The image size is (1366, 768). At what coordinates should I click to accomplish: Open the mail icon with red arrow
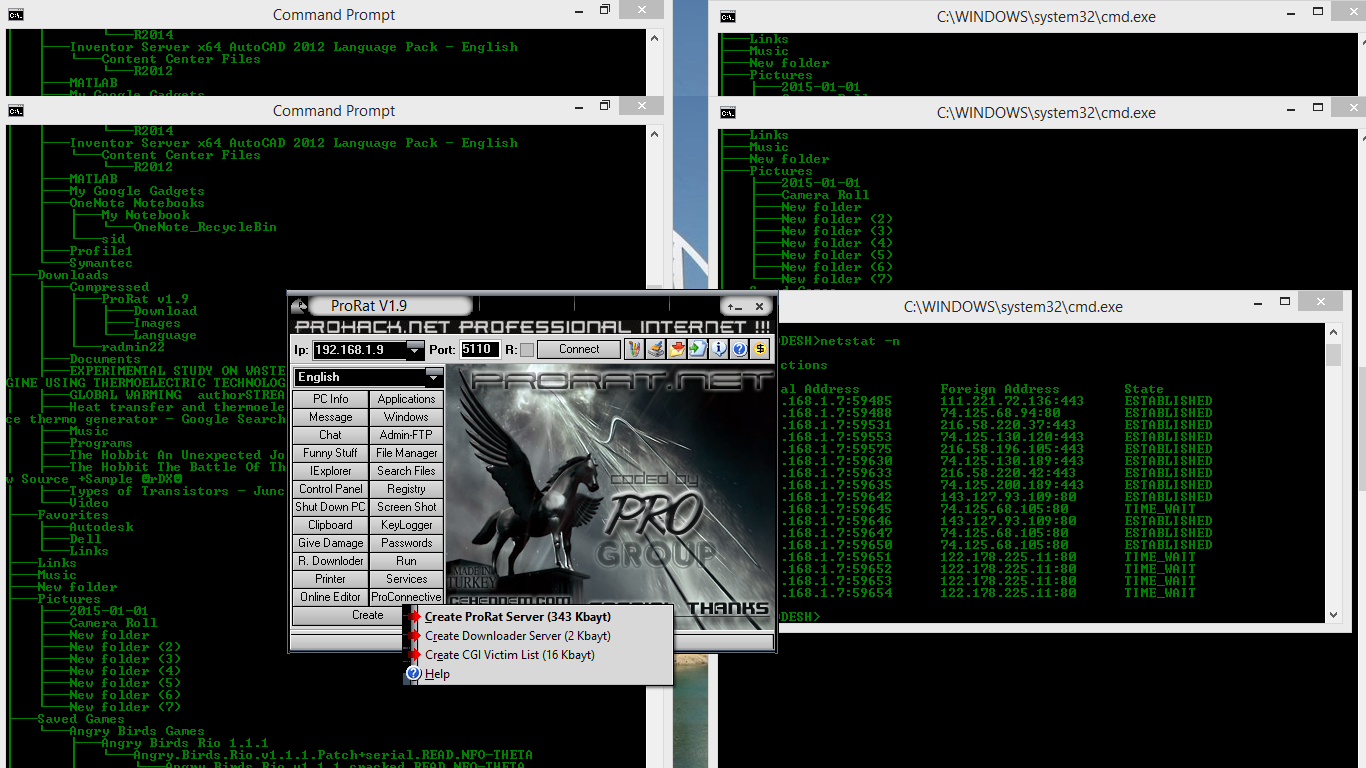coord(676,350)
